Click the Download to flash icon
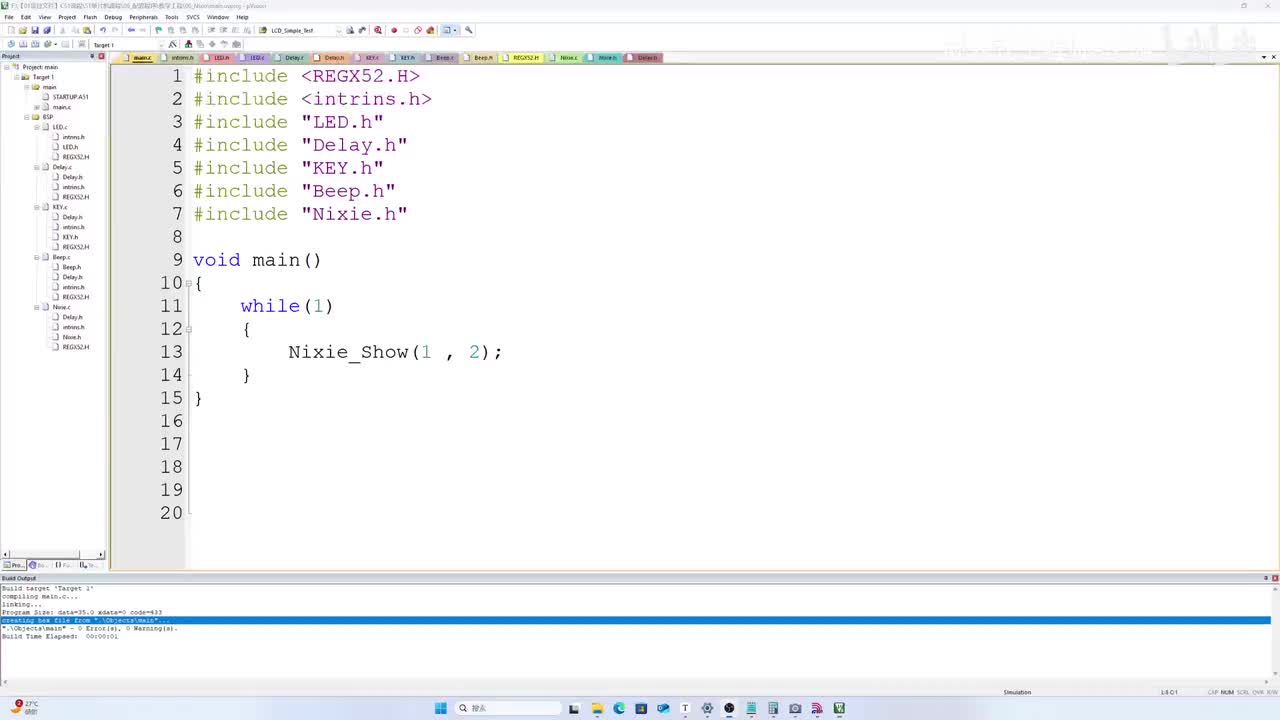This screenshot has height=720, width=1280. click(x=82, y=44)
